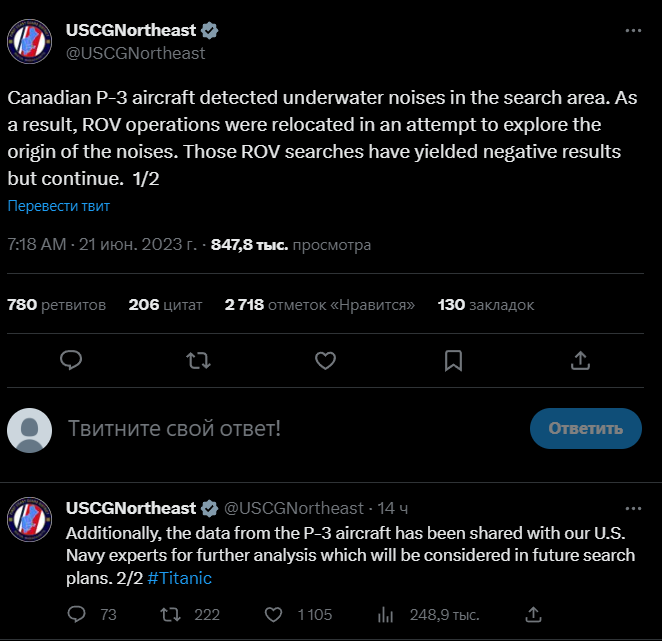This screenshot has width=662, height=641.
Task: Open more options on the 2/2 reply tweet
Action: pyautogui.click(x=633, y=508)
